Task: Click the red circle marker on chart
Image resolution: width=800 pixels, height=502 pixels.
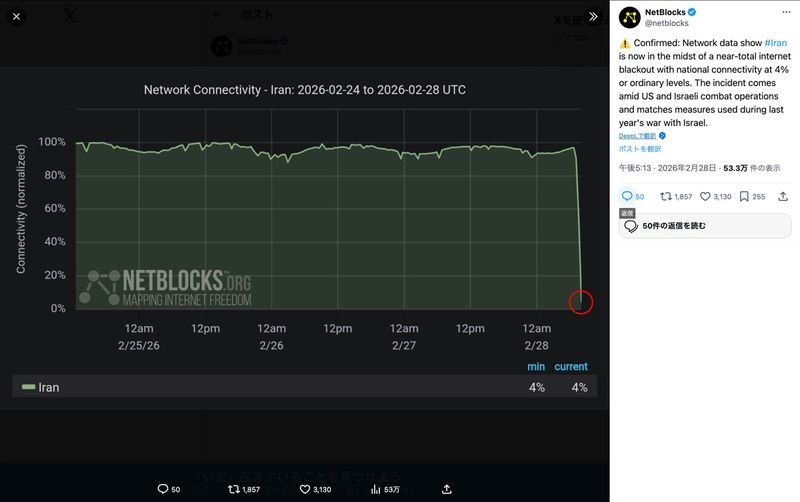Action: click(x=580, y=300)
